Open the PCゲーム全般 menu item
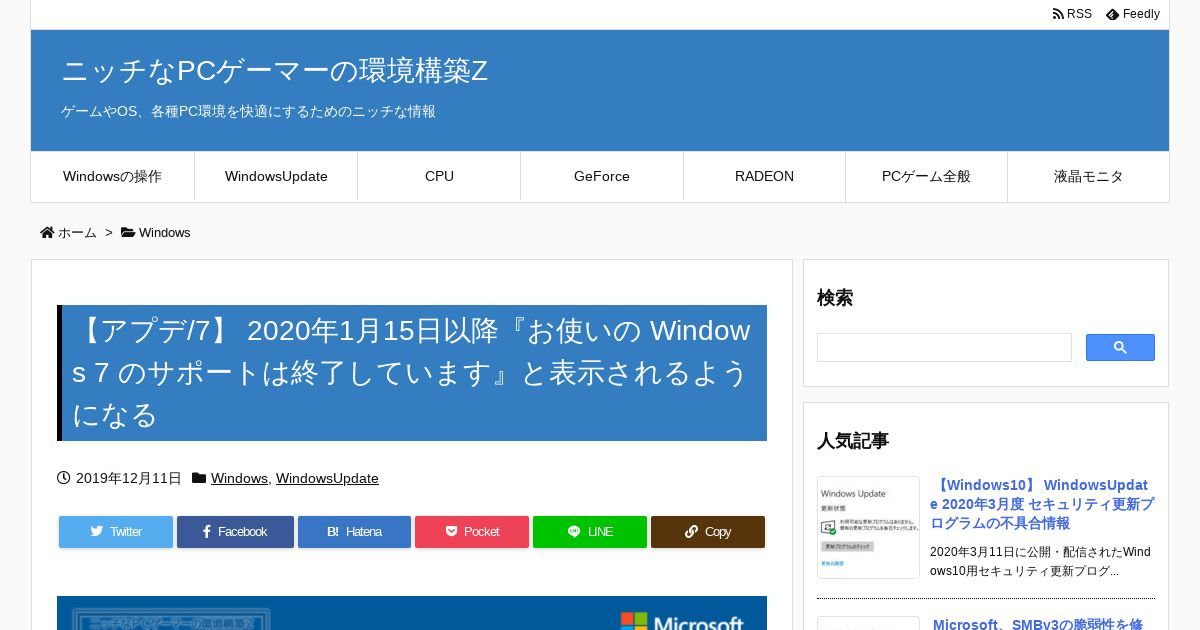 pyautogui.click(x=926, y=176)
